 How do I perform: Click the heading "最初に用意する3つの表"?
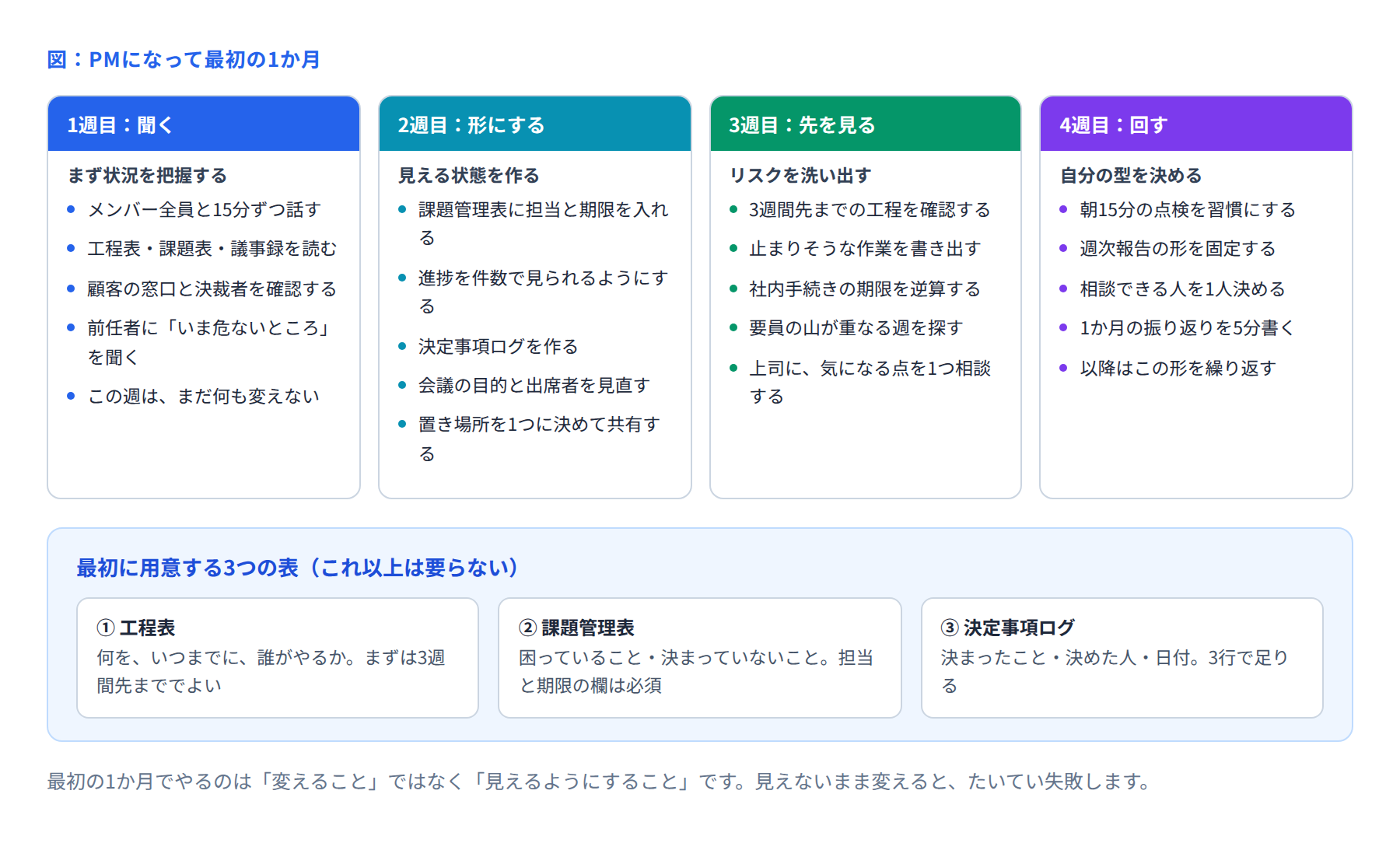pos(187,568)
